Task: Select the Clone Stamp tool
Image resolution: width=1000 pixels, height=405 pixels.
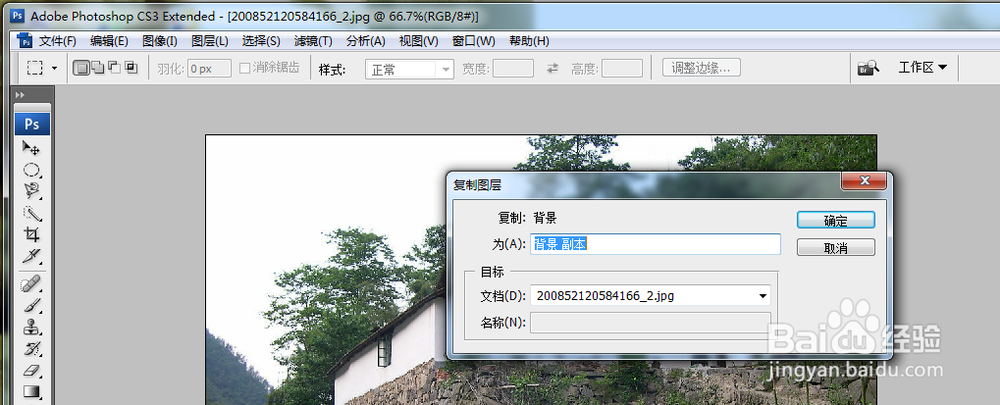Action: [x=32, y=327]
